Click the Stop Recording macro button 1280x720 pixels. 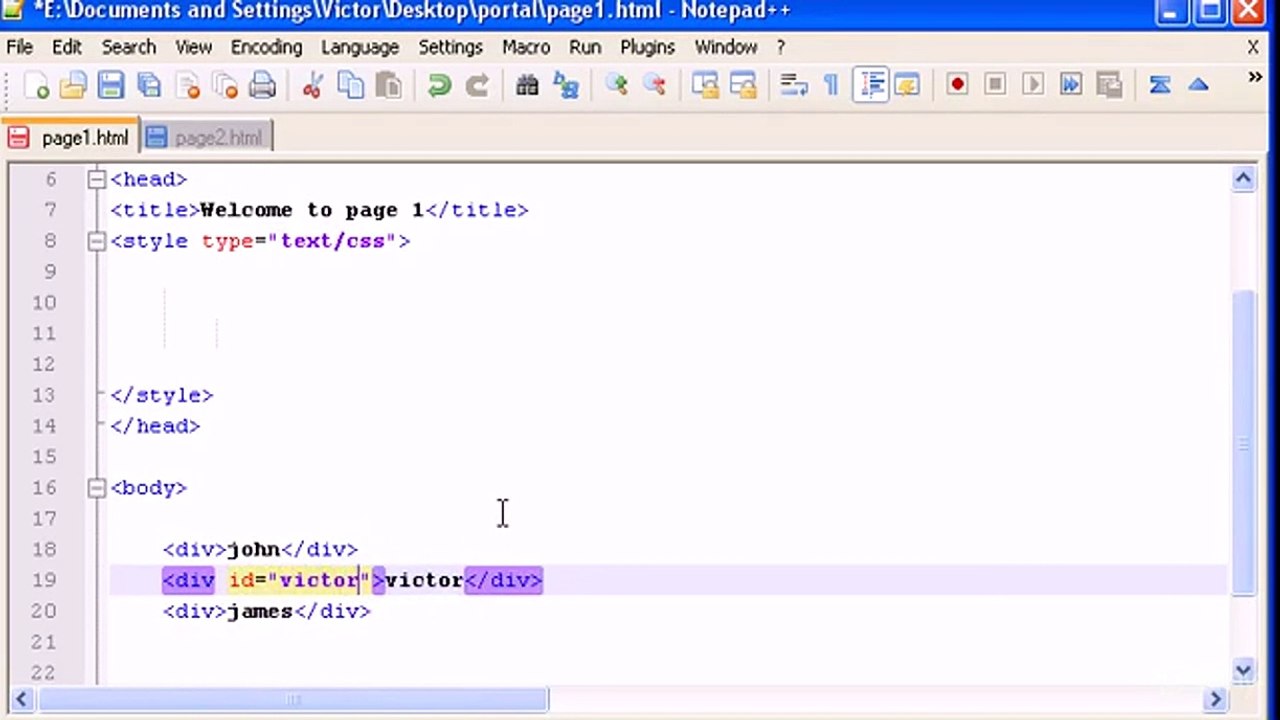coord(995,86)
